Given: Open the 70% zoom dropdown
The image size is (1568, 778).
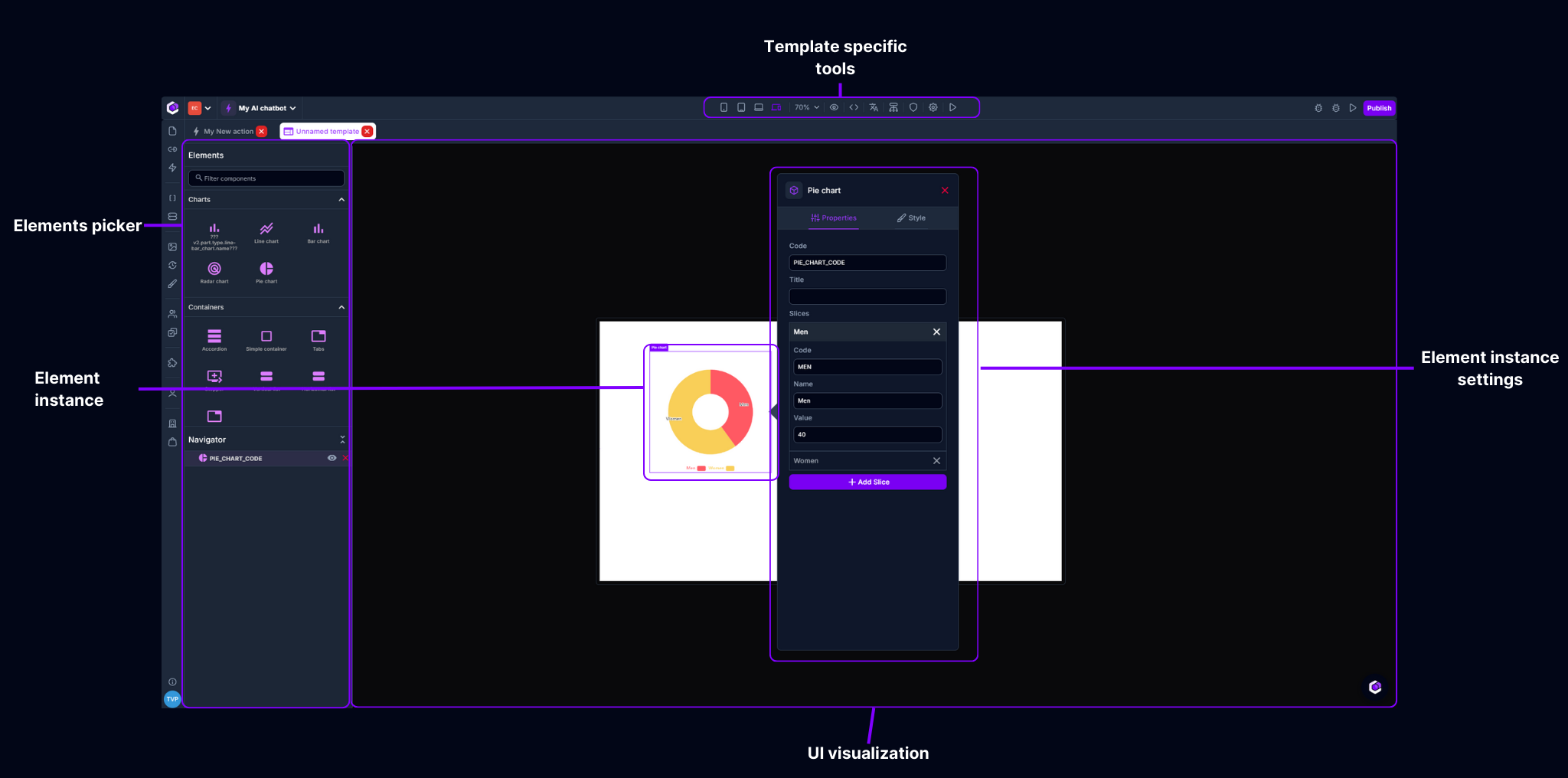Looking at the screenshot, I should [x=805, y=107].
